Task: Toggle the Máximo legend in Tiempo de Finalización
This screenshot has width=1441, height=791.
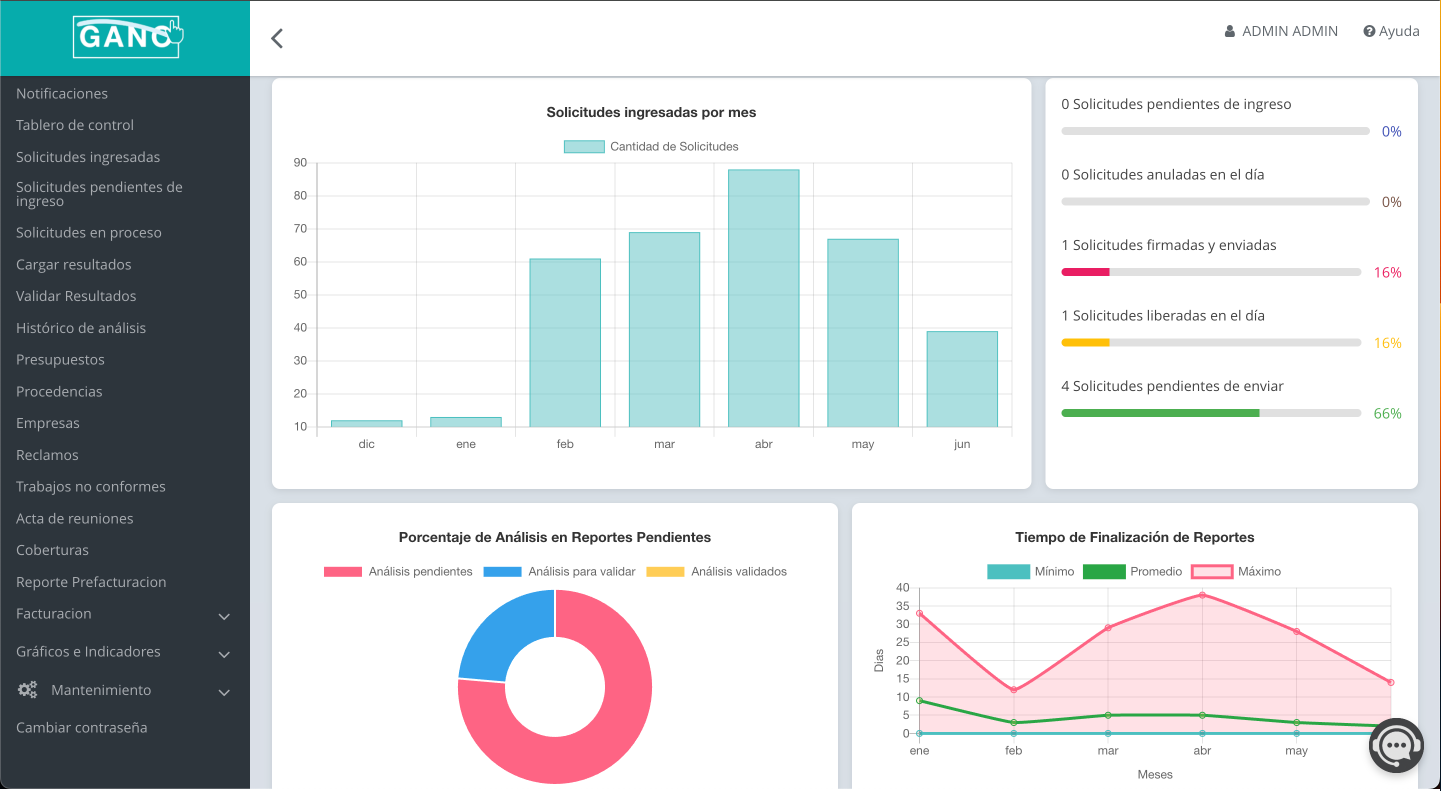Action: (x=1248, y=571)
